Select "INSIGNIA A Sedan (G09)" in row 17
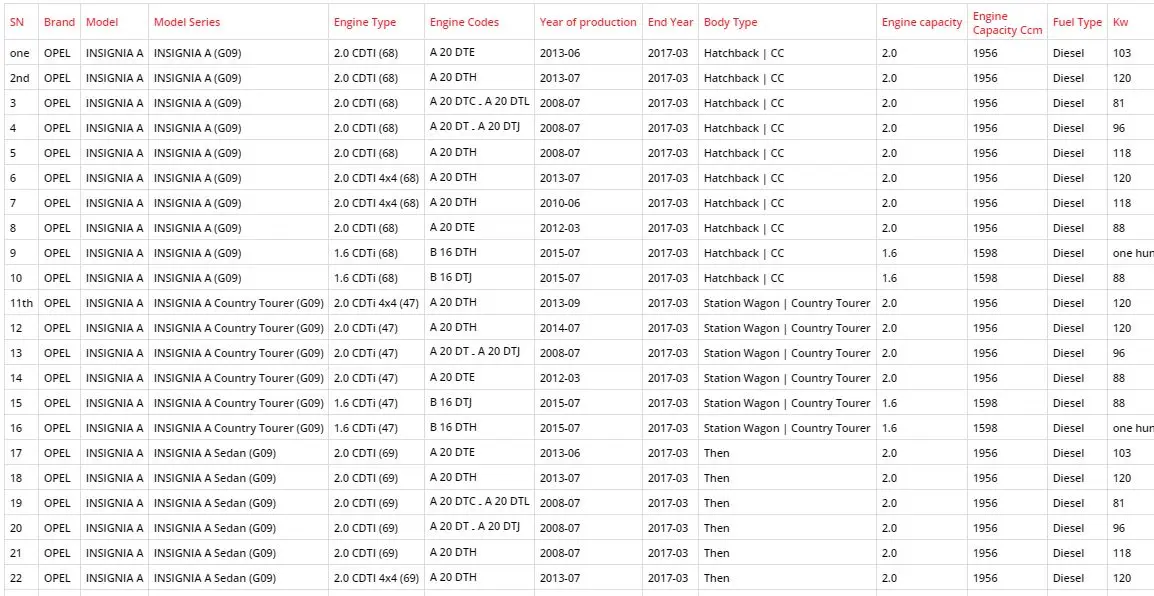Viewport: 1154px width, 596px height. coord(215,453)
